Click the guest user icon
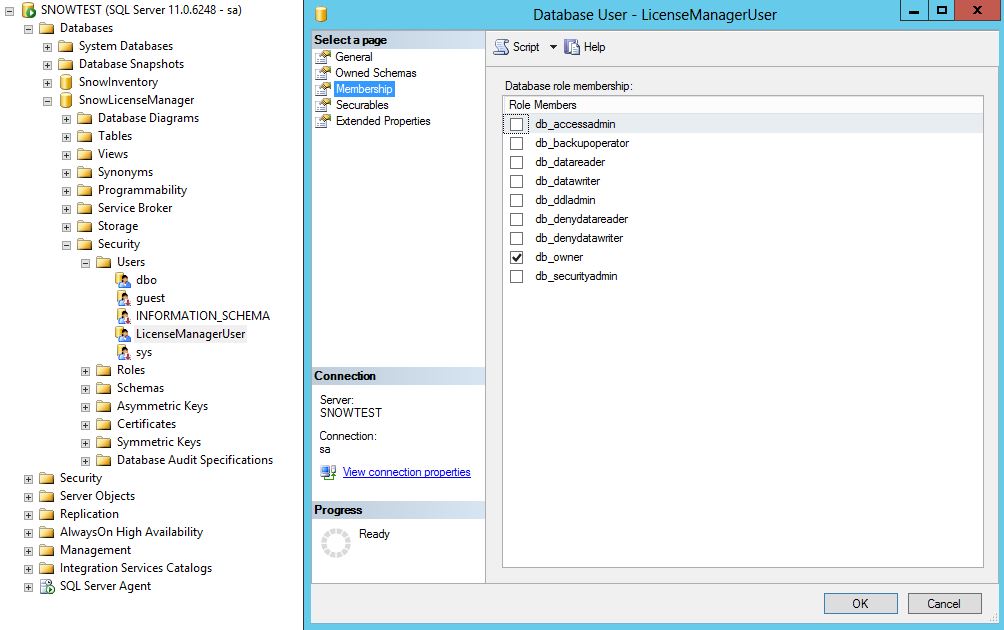The width and height of the screenshot is (1004, 630). (x=124, y=298)
